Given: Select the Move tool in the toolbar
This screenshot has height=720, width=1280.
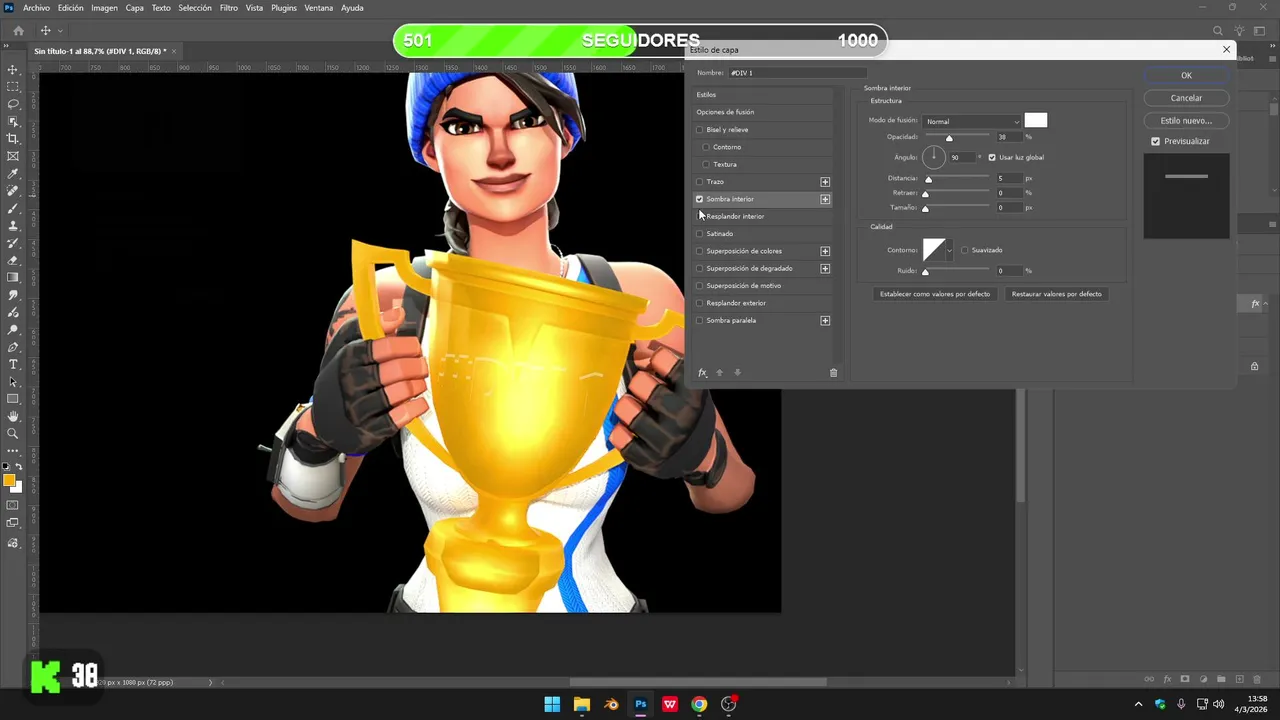Looking at the screenshot, I should click(13, 70).
